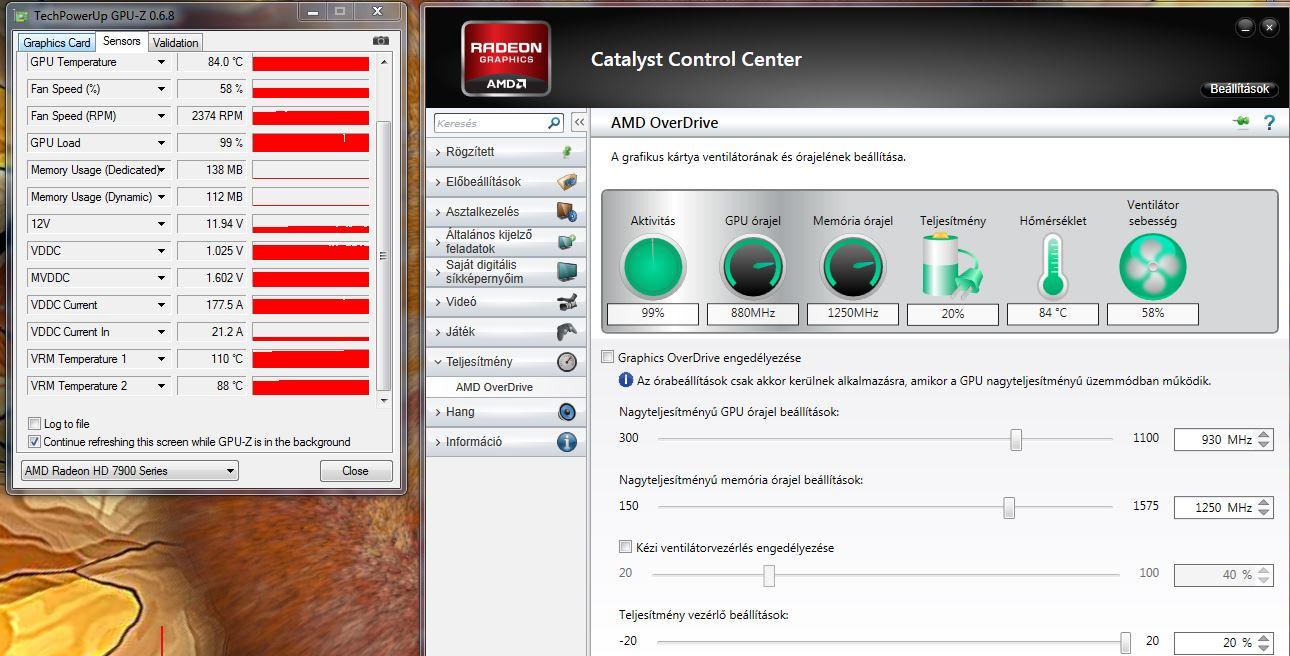Viewport: 1290px width, 656px height.
Task: Click the Játék gamepad icon
Action: click(x=567, y=332)
